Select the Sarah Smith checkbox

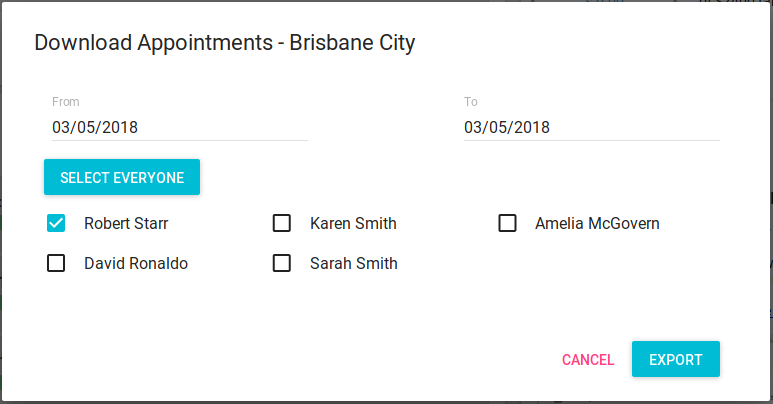point(282,263)
